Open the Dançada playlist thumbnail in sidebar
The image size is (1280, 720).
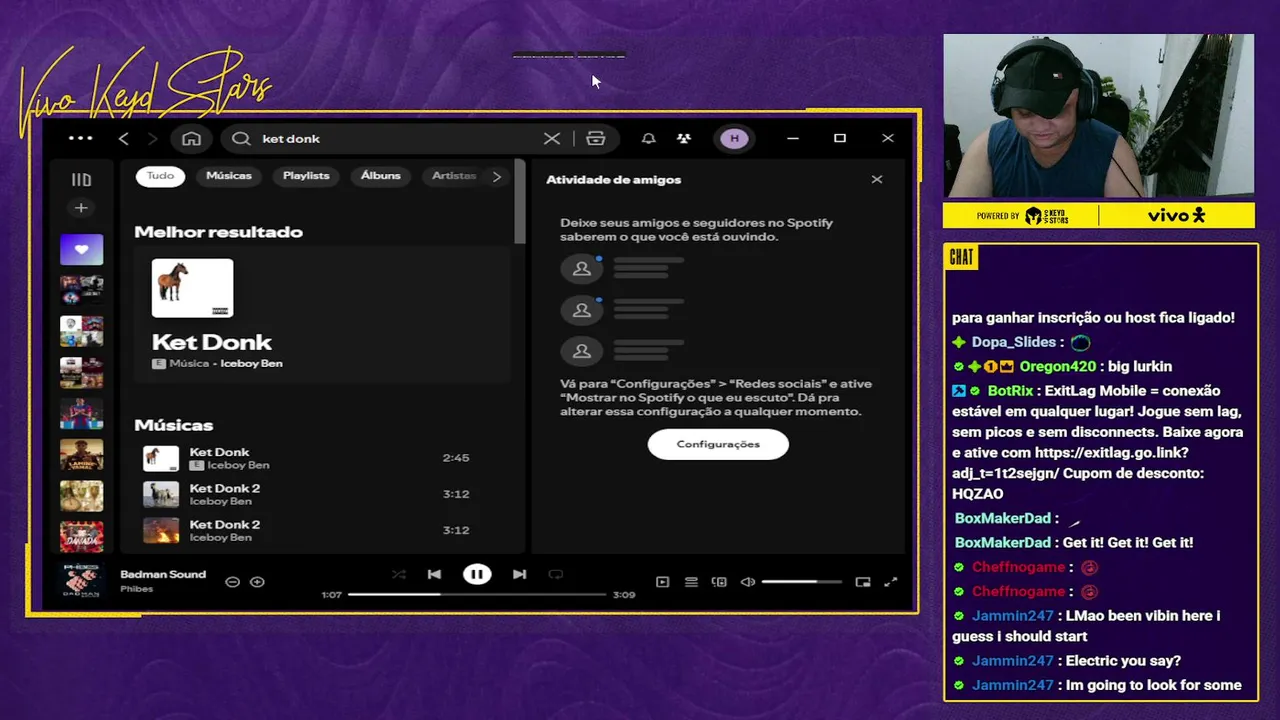[x=82, y=537]
